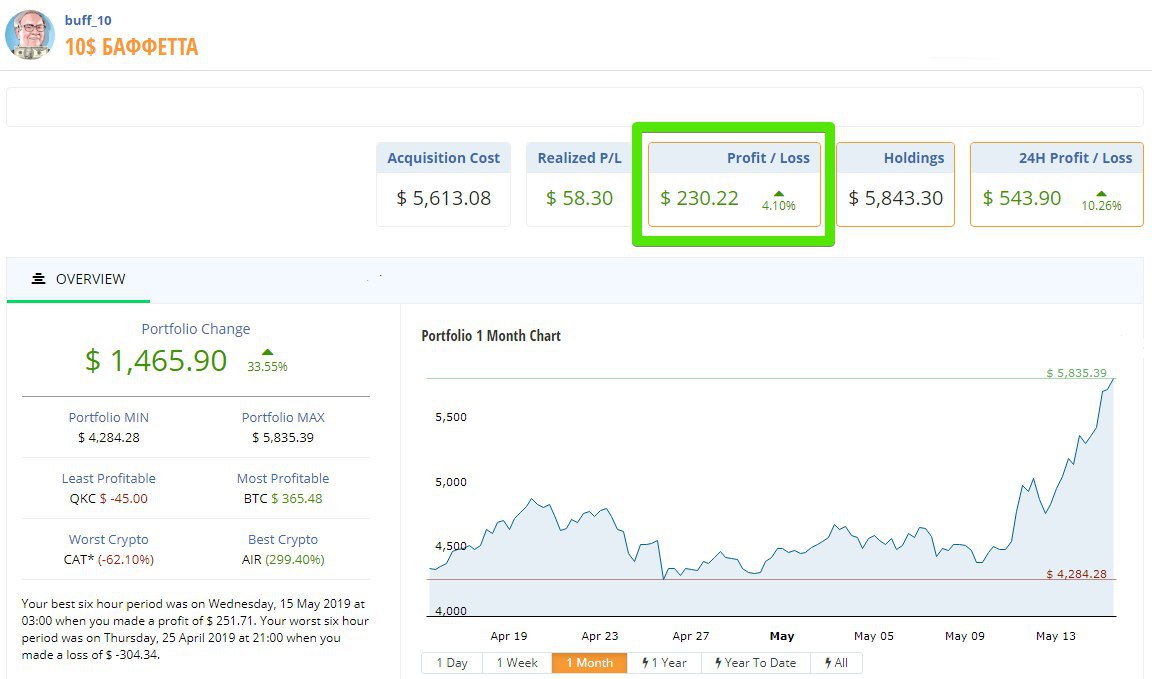1152x679 pixels.
Task: Click the Most Profitable BTC entry
Action: pyautogui.click(x=283, y=498)
